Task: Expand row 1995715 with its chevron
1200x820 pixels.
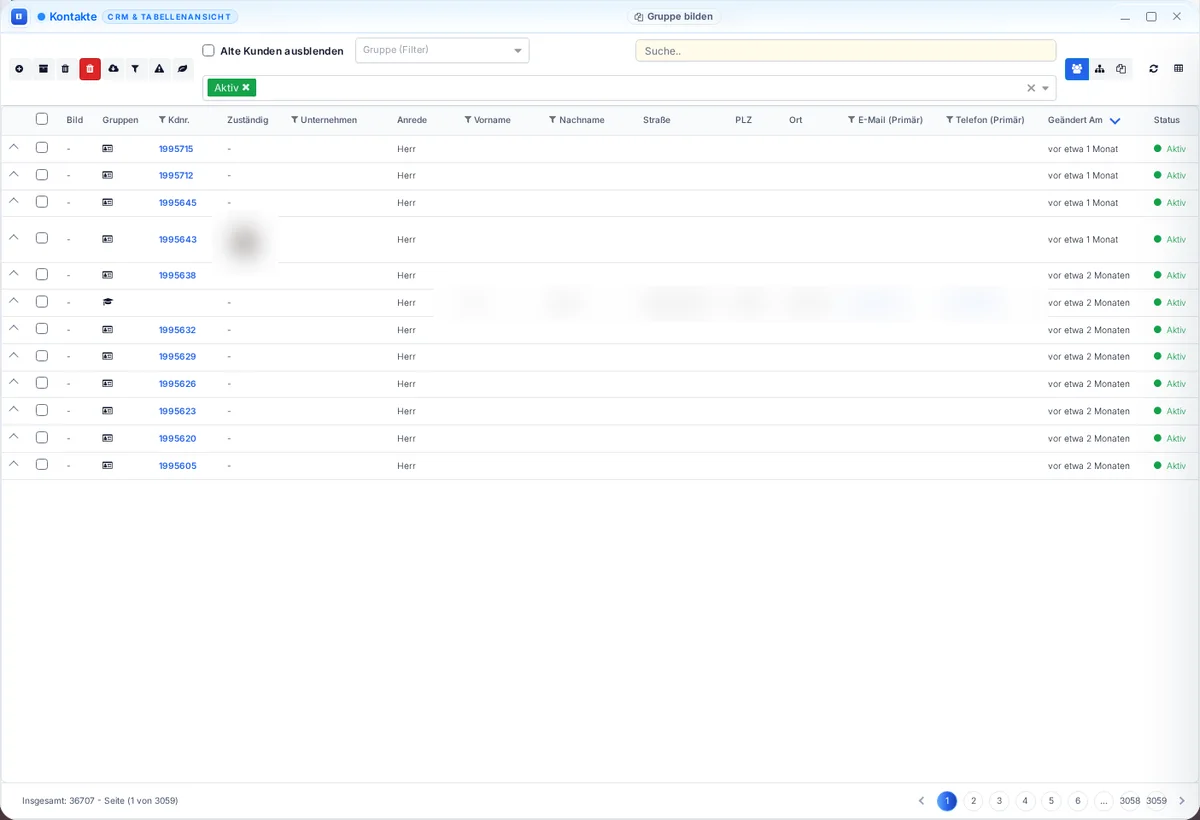Action: [x=14, y=147]
